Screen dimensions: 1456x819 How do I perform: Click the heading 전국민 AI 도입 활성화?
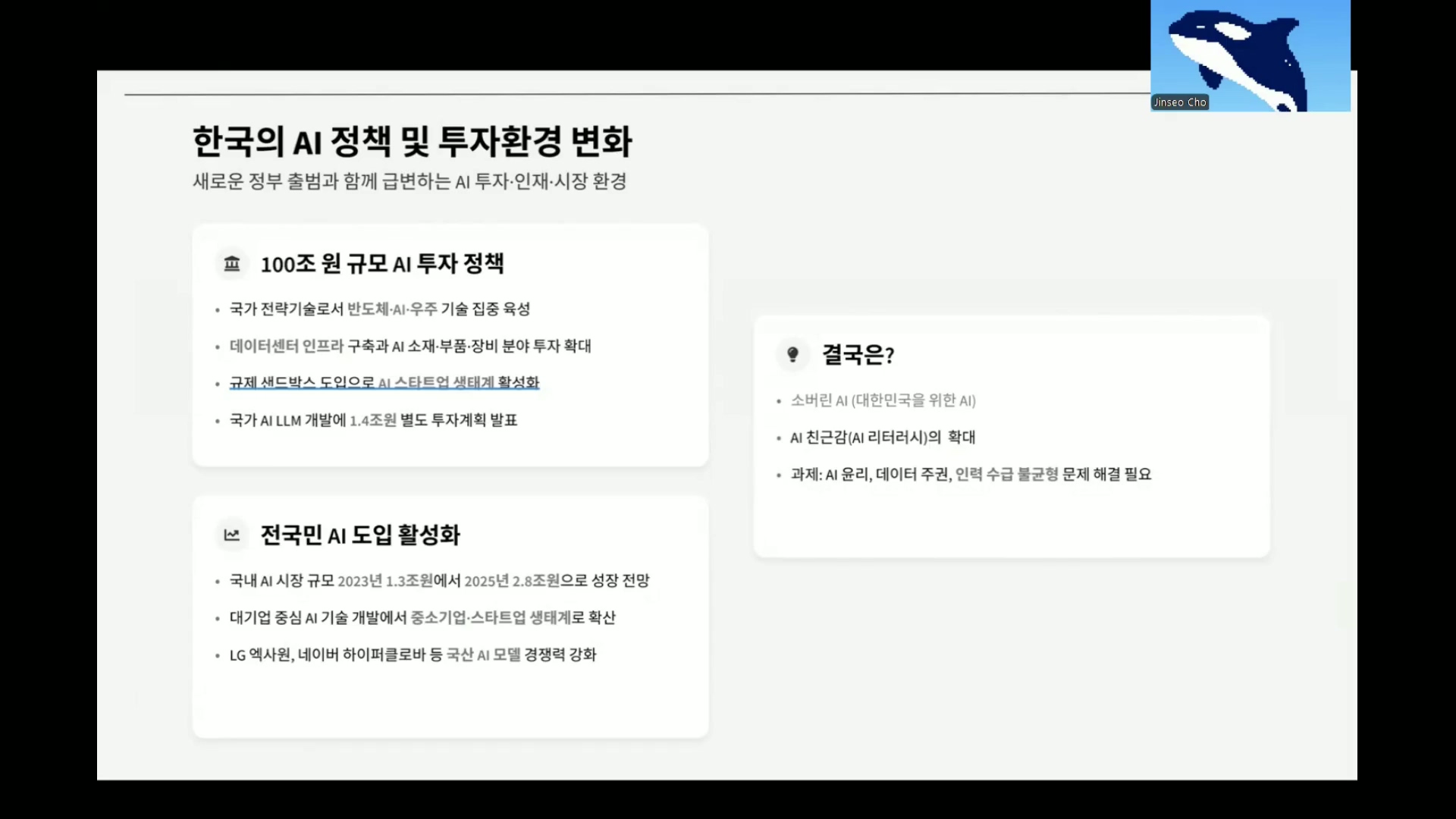pyautogui.click(x=360, y=535)
